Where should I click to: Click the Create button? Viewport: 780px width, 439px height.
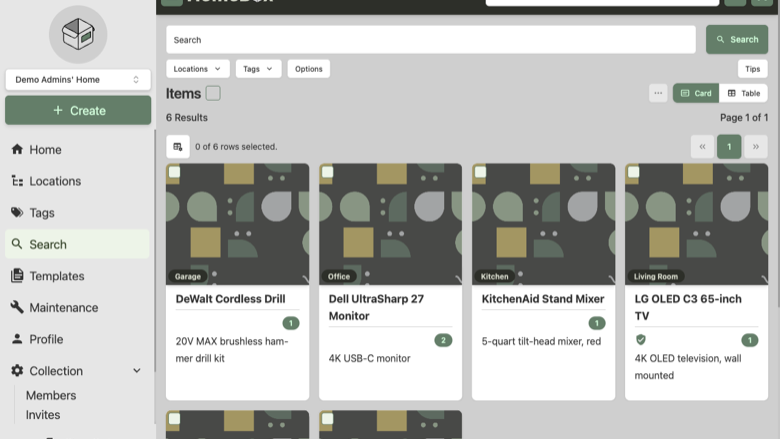coord(78,110)
